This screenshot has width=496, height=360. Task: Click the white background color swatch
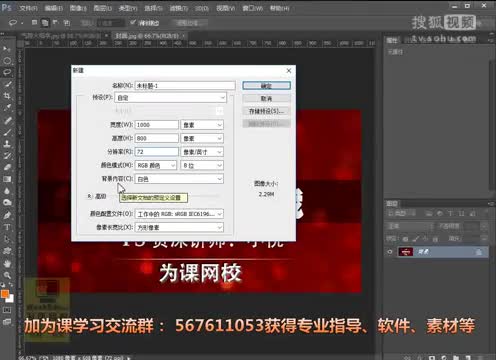pyautogui.click(x=11, y=299)
